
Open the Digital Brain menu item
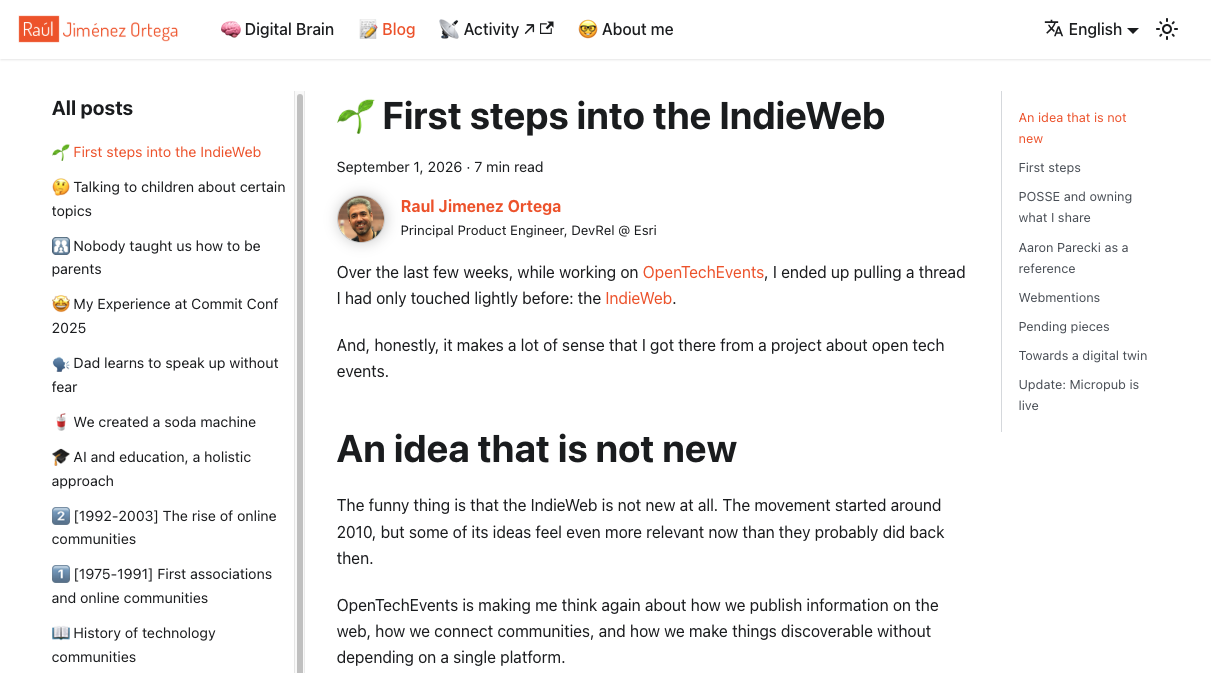pos(277,29)
